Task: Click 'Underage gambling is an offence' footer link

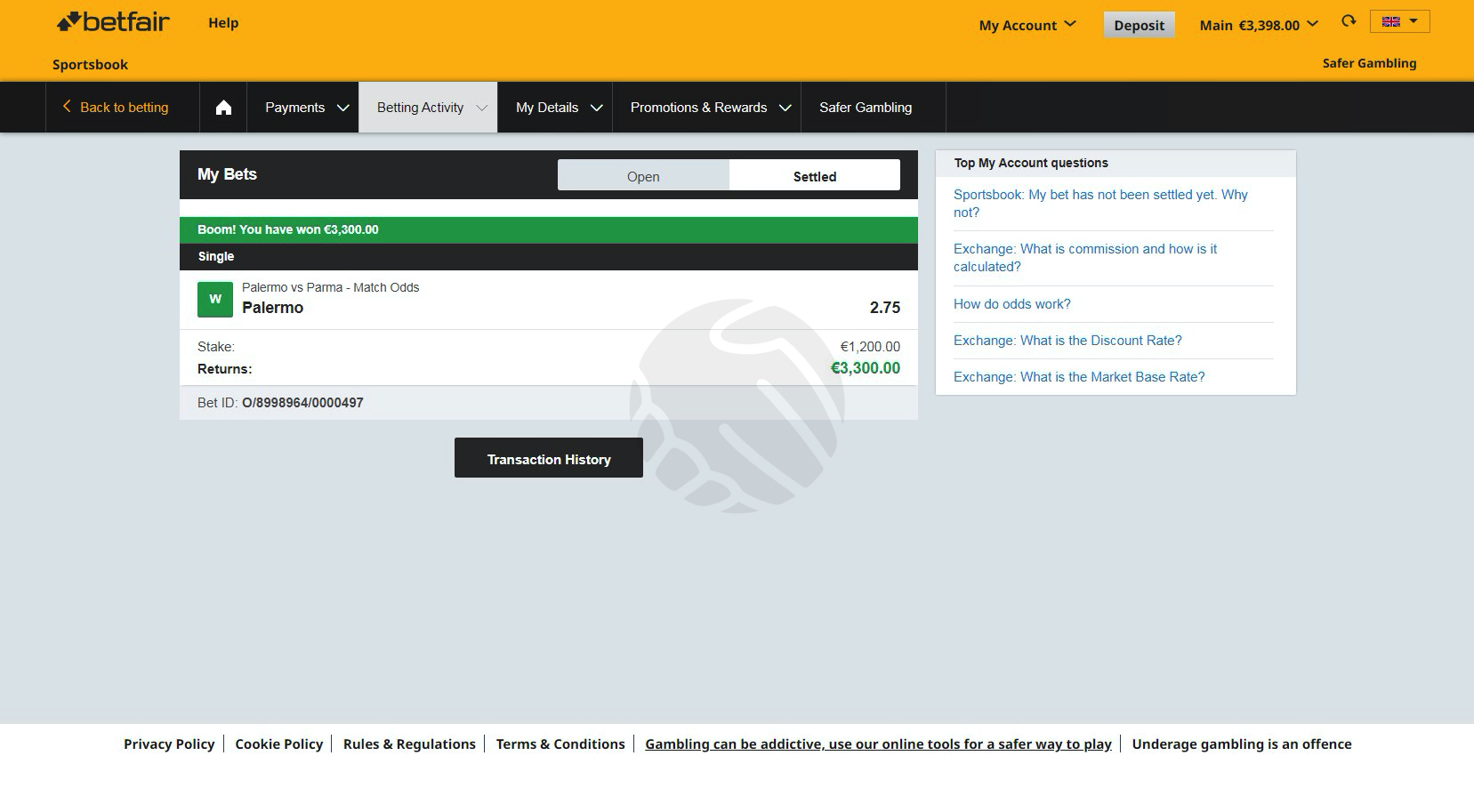Action: (1242, 744)
